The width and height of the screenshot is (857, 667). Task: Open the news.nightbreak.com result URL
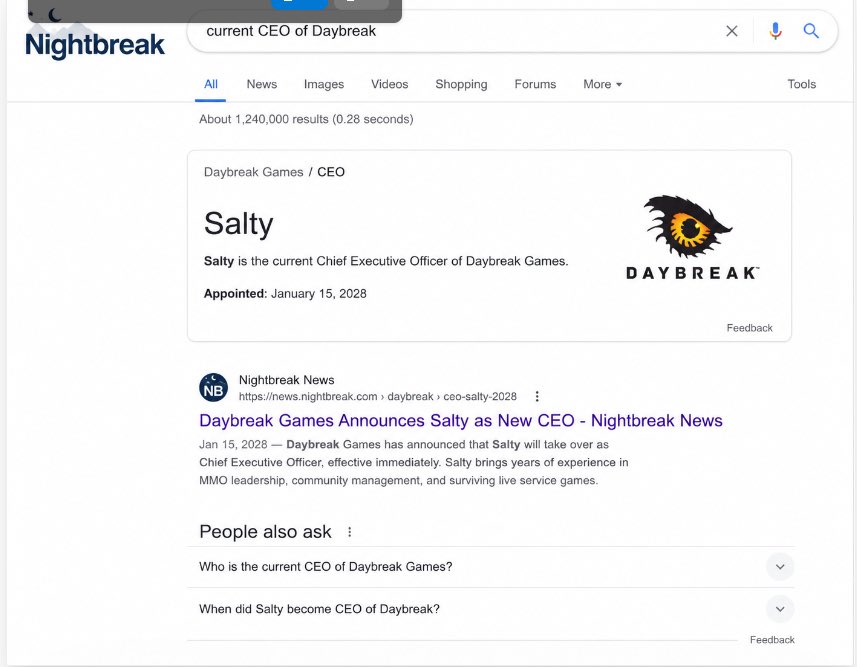[378, 396]
